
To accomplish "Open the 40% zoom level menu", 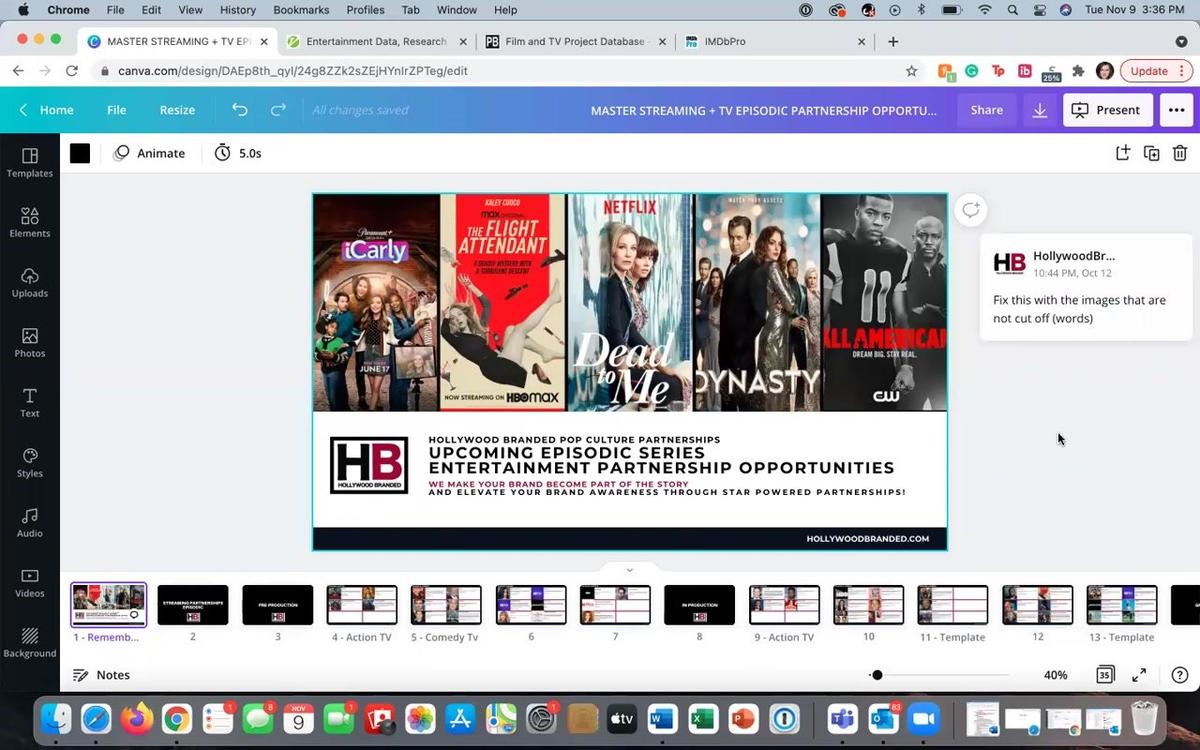I will [x=1055, y=675].
